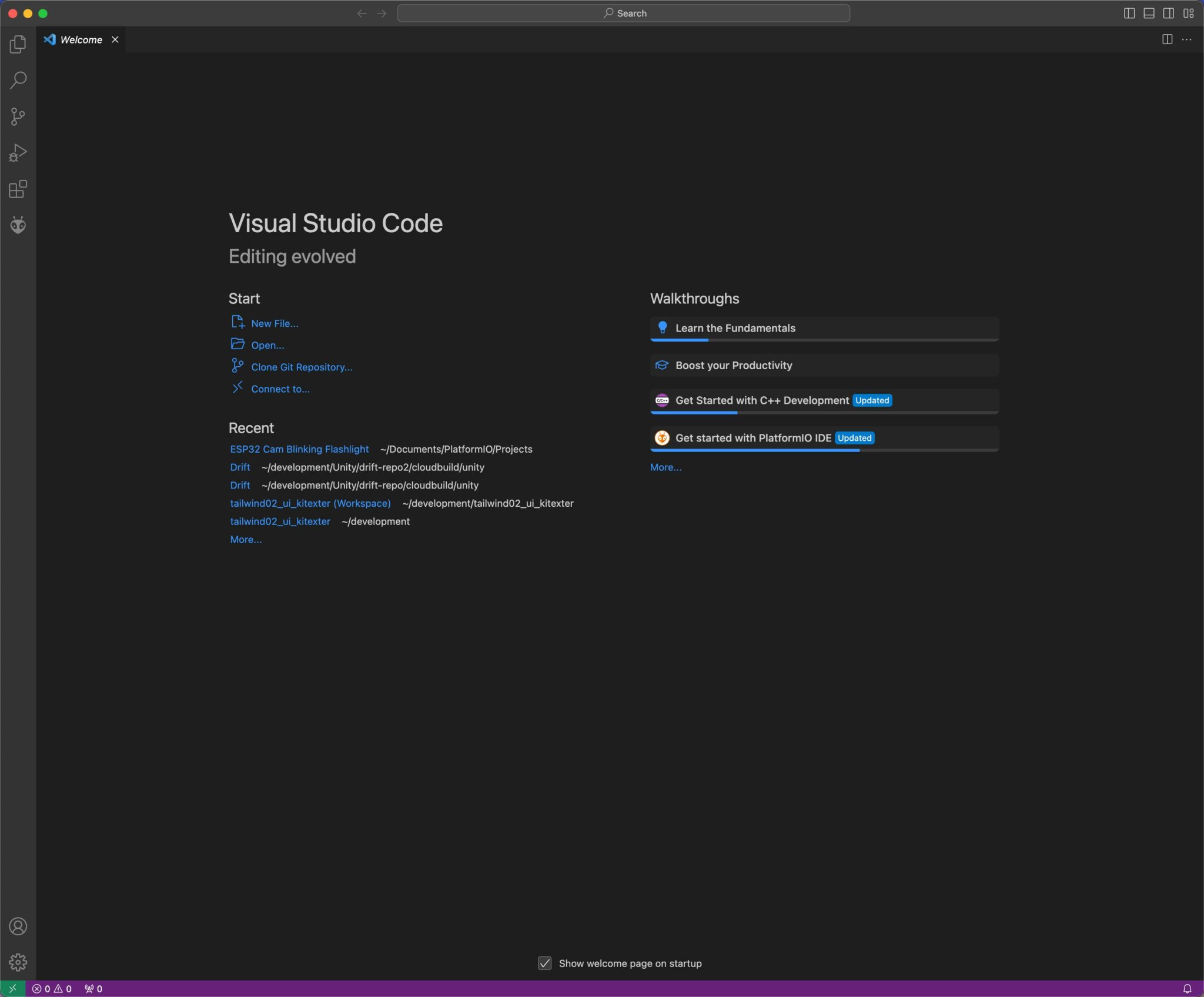Open the Manage gear icon
This screenshot has height=997, width=1204.
click(x=18, y=962)
